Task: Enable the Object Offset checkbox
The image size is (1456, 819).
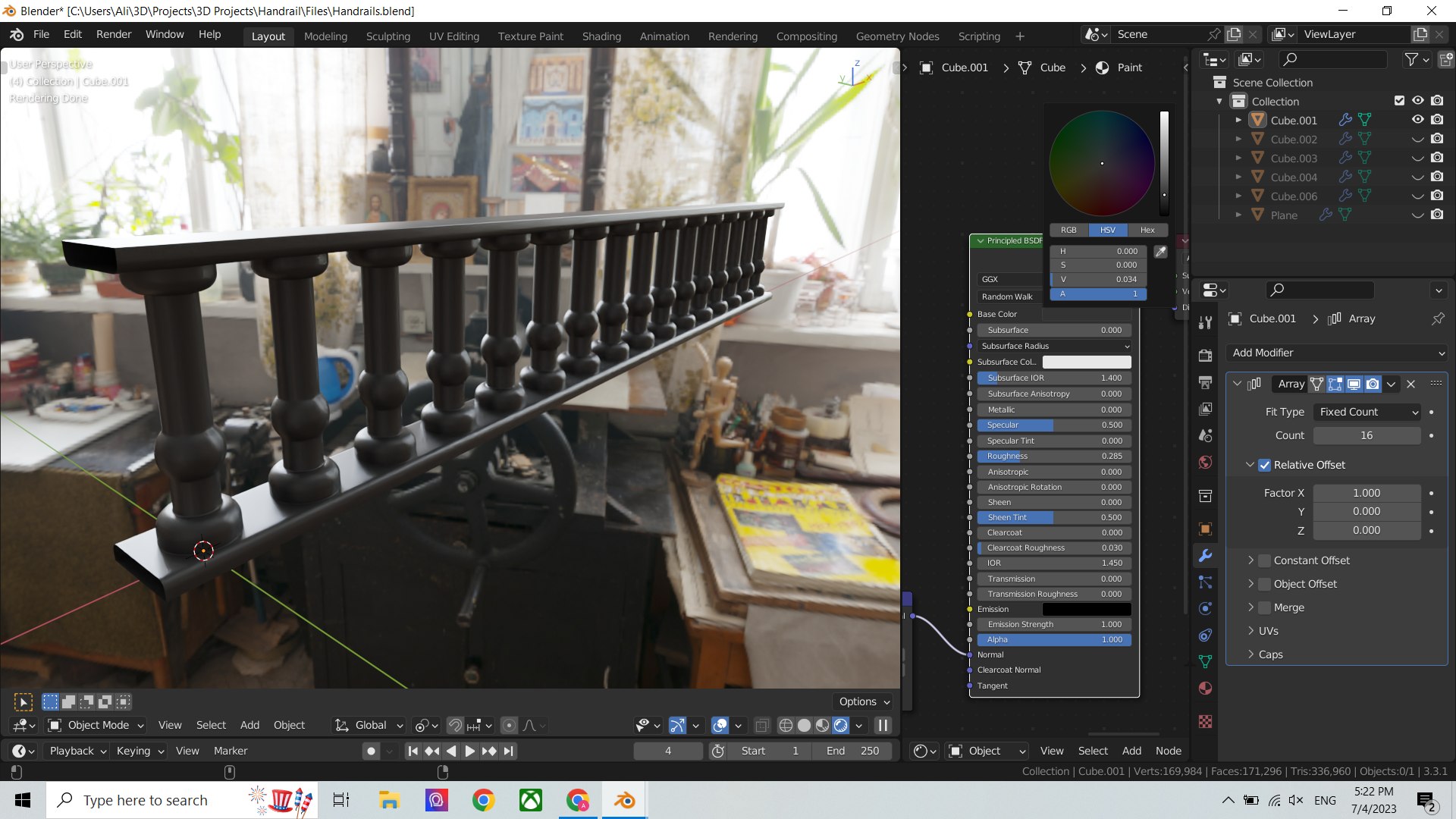Action: point(1264,584)
